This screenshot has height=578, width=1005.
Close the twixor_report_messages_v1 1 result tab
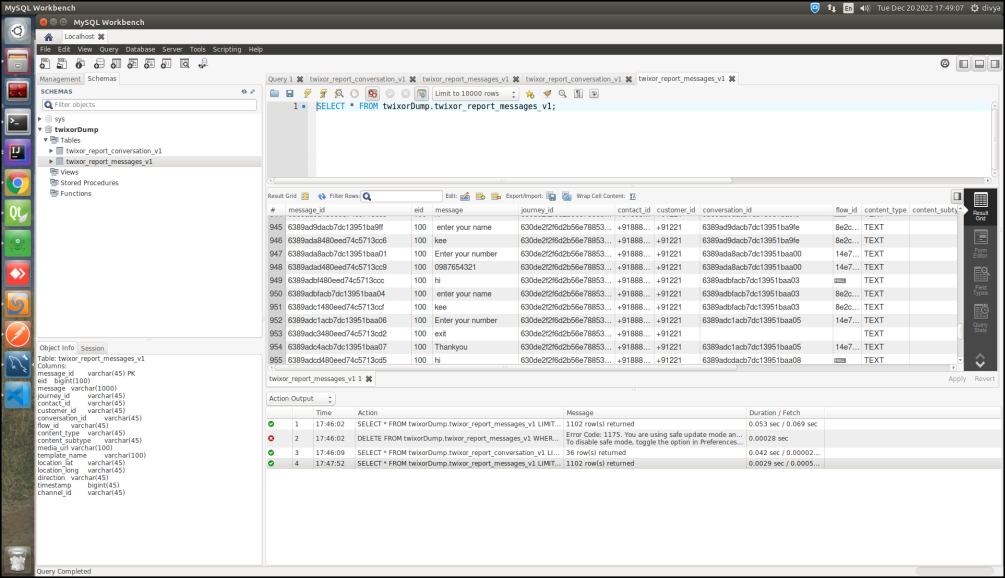[x=369, y=379]
